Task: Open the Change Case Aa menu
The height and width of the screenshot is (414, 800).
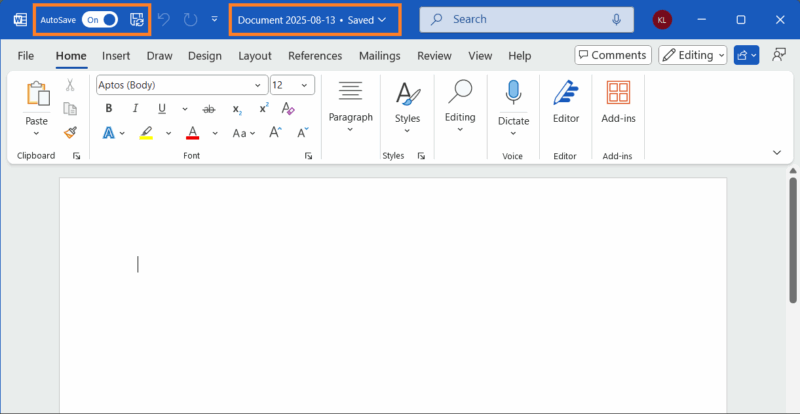Action: pos(243,133)
